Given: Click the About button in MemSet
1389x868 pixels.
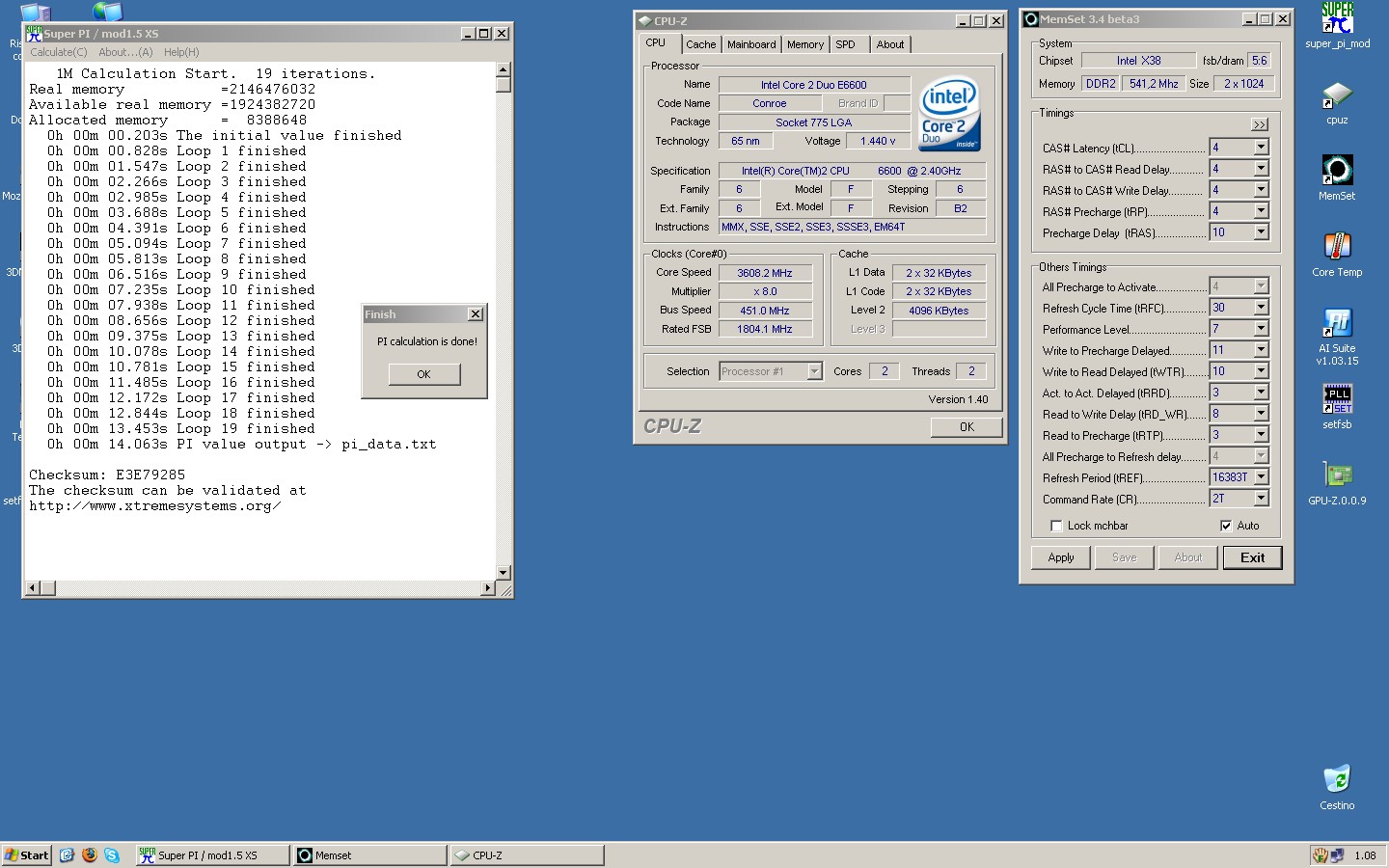Looking at the screenshot, I should click(1188, 557).
